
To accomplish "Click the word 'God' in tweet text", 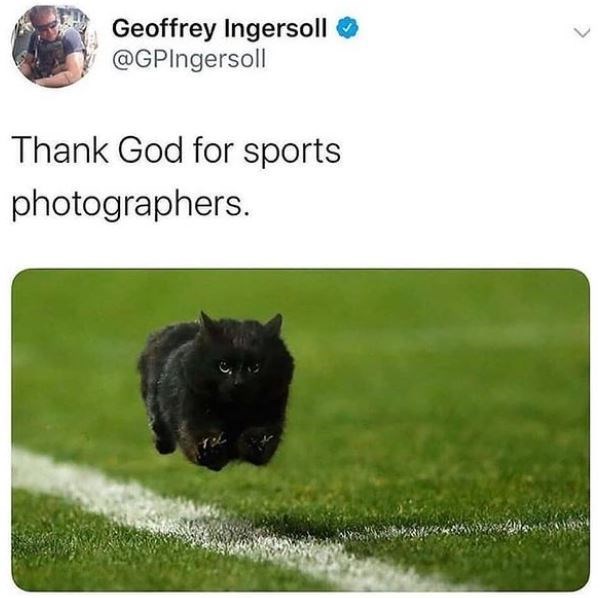I will (x=150, y=151).
